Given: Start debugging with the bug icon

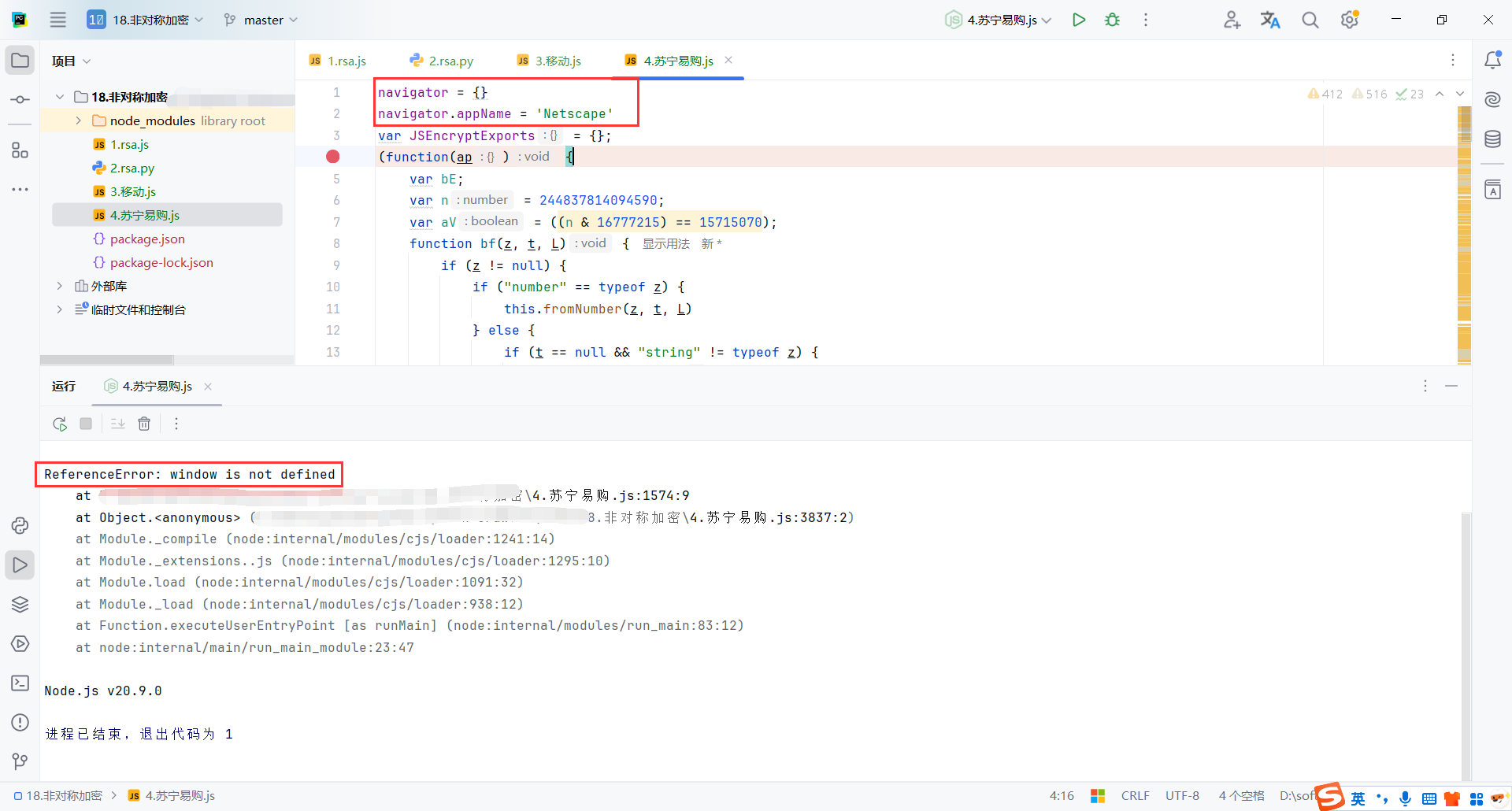Looking at the screenshot, I should tap(1112, 20).
